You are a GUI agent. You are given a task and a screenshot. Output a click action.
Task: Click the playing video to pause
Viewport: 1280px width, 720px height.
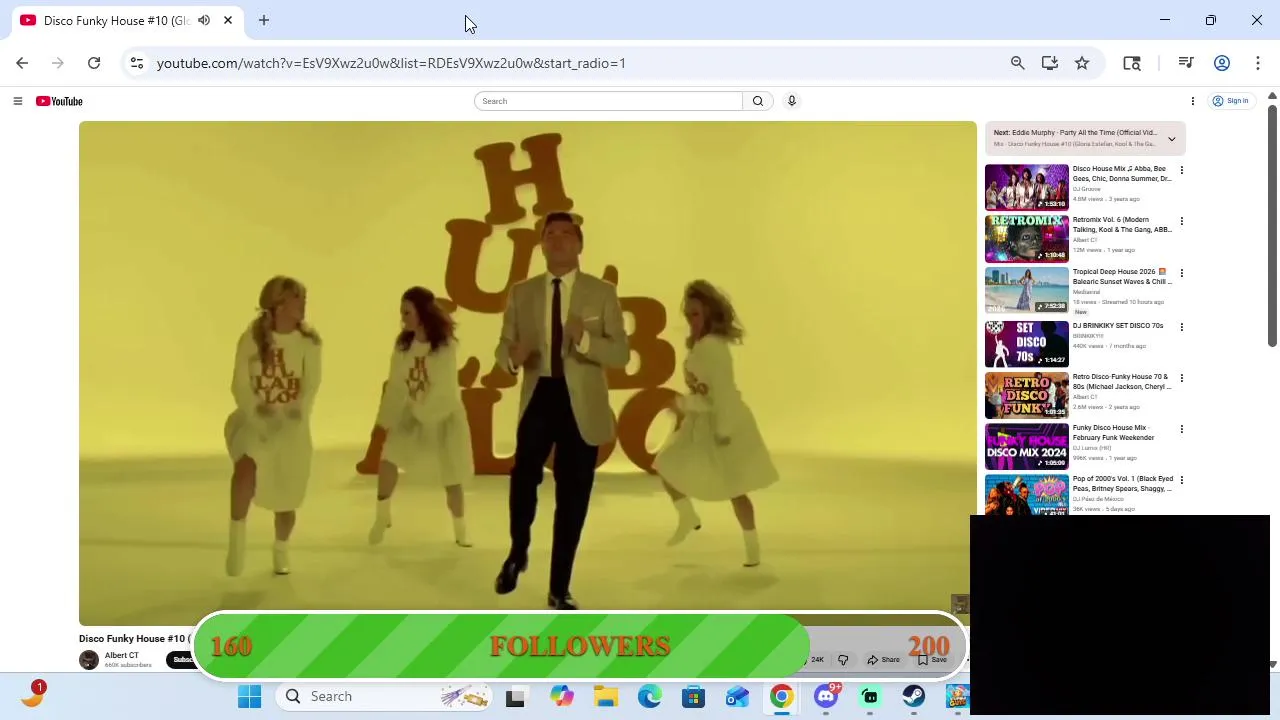(x=528, y=373)
